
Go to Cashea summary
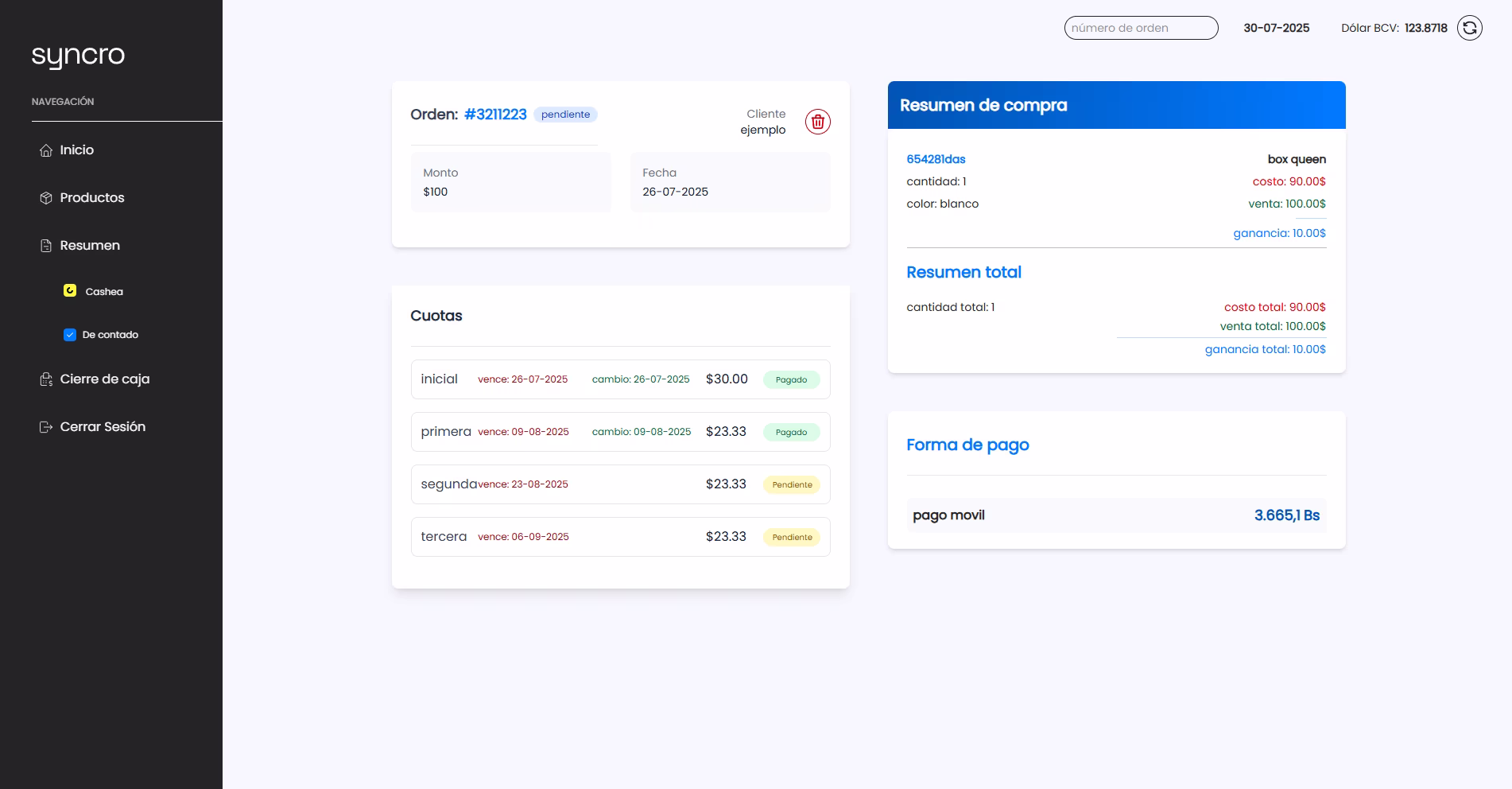coord(104,292)
